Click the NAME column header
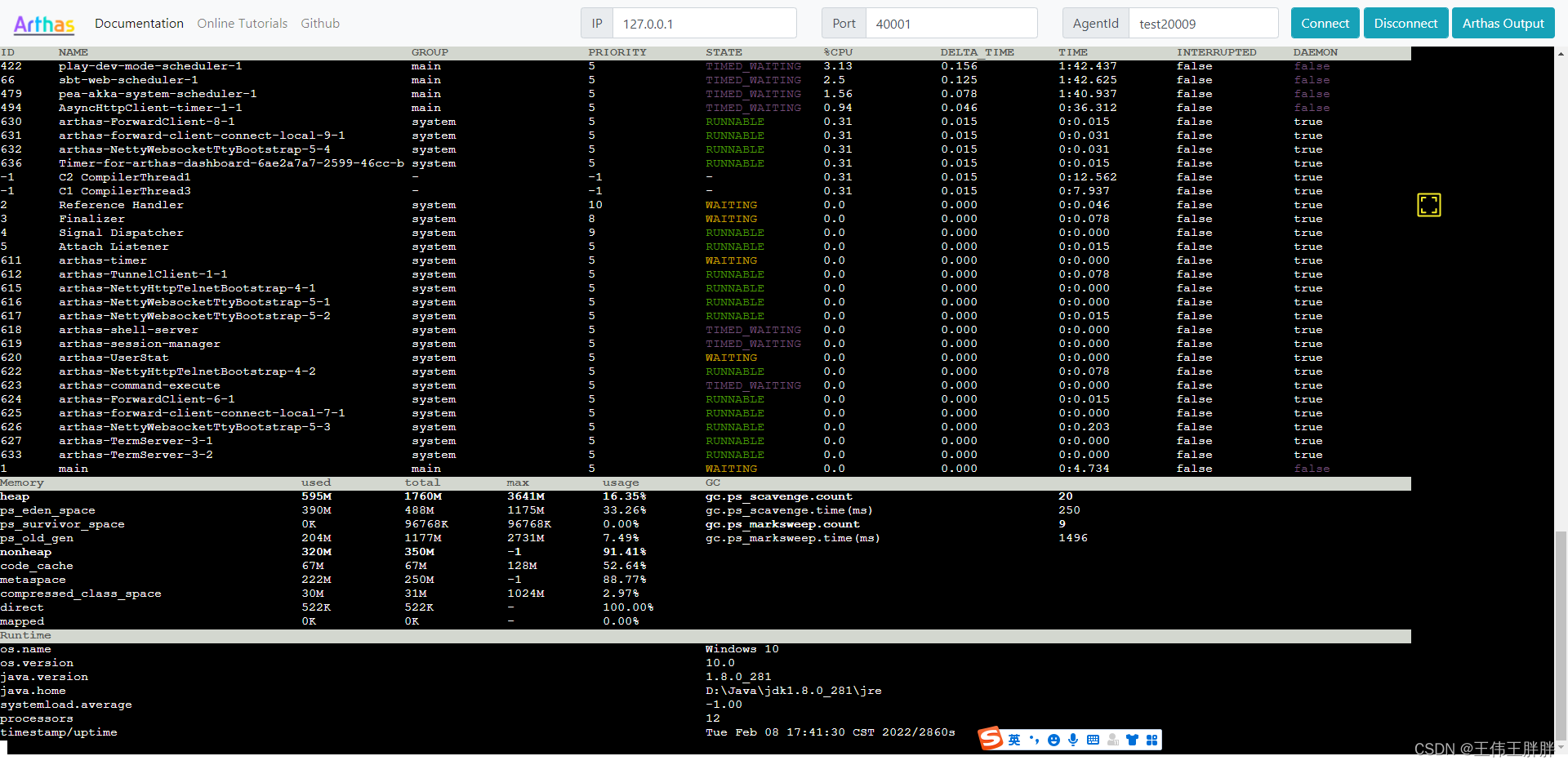This screenshot has width=1568, height=765. click(73, 52)
